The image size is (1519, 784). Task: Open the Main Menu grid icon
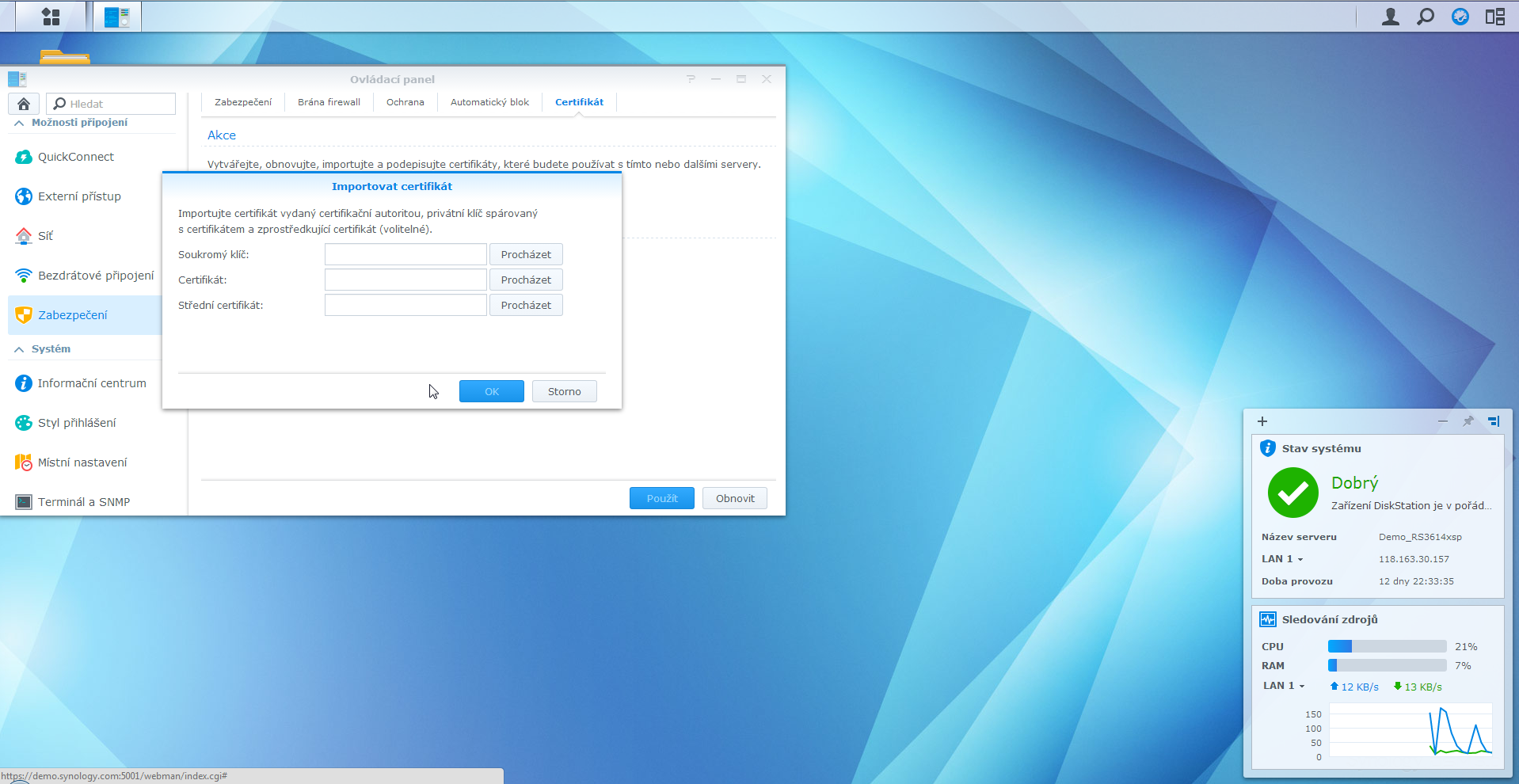pyautogui.click(x=51, y=17)
